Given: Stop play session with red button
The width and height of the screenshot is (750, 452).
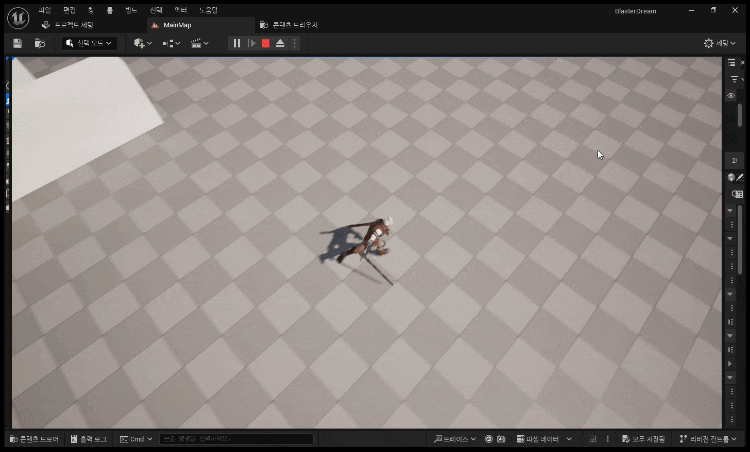Looking at the screenshot, I should [x=266, y=44].
